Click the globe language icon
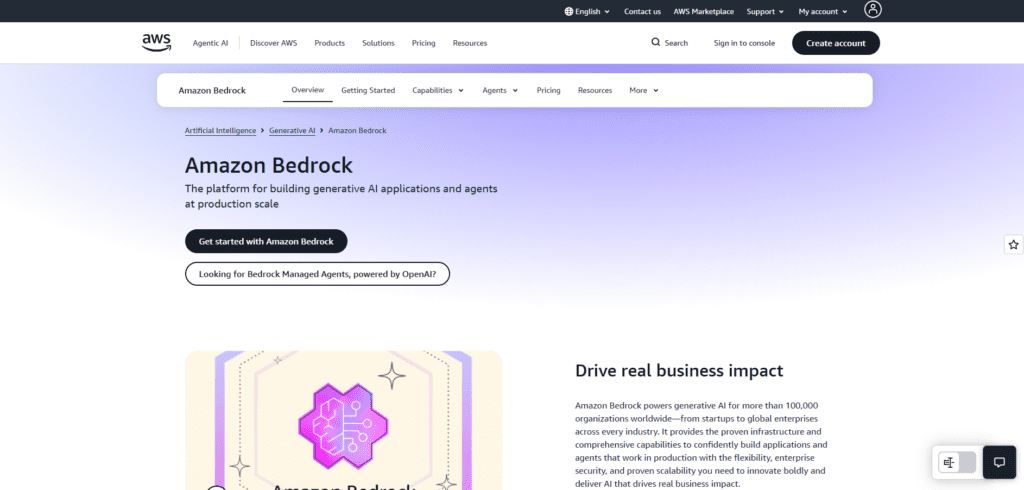1024x490 pixels. click(568, 11)
